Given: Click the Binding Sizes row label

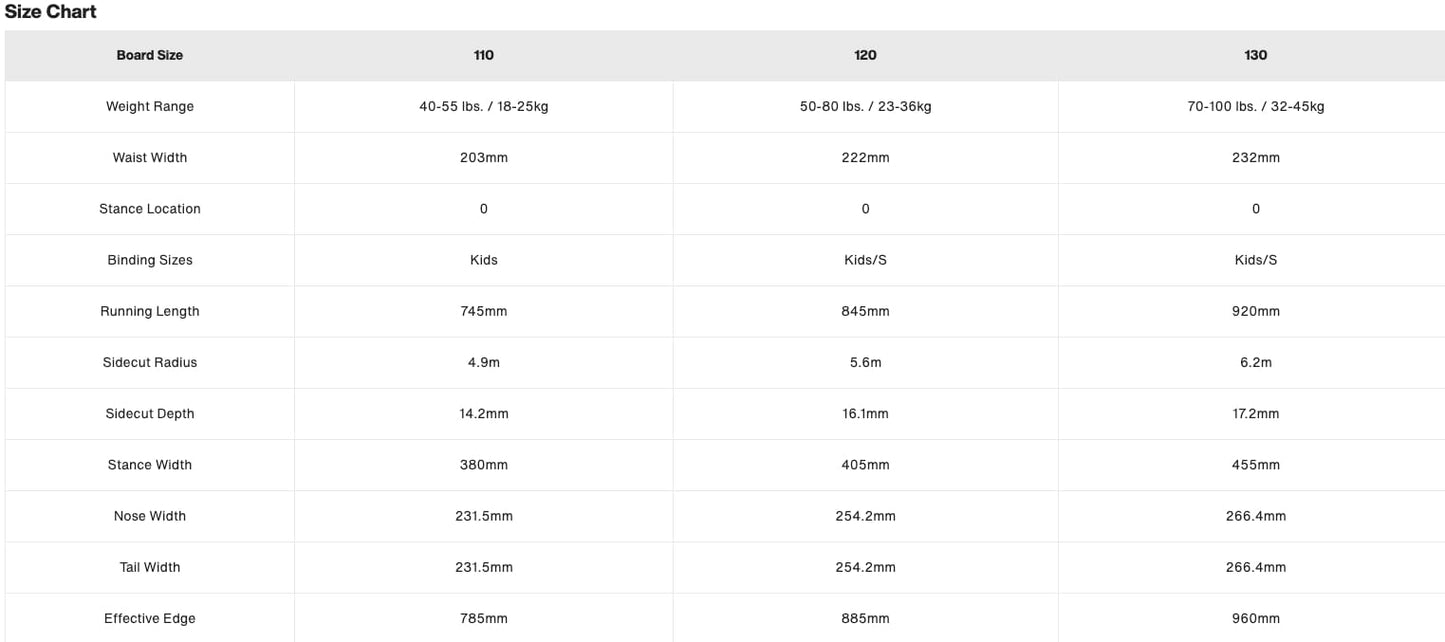Looking at the screenshot, I should (x=150, y=260).
